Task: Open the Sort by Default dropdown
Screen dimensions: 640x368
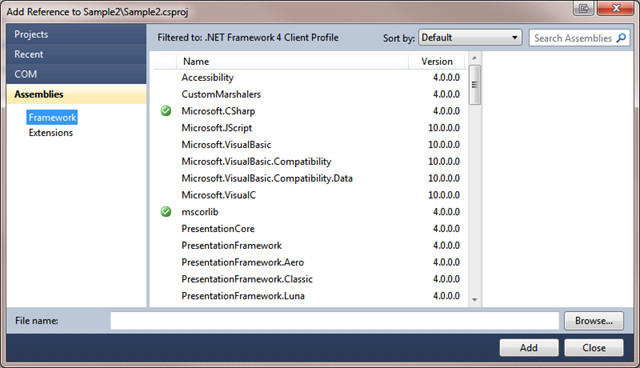Action: pyautogui.click(x=470, y=38)
